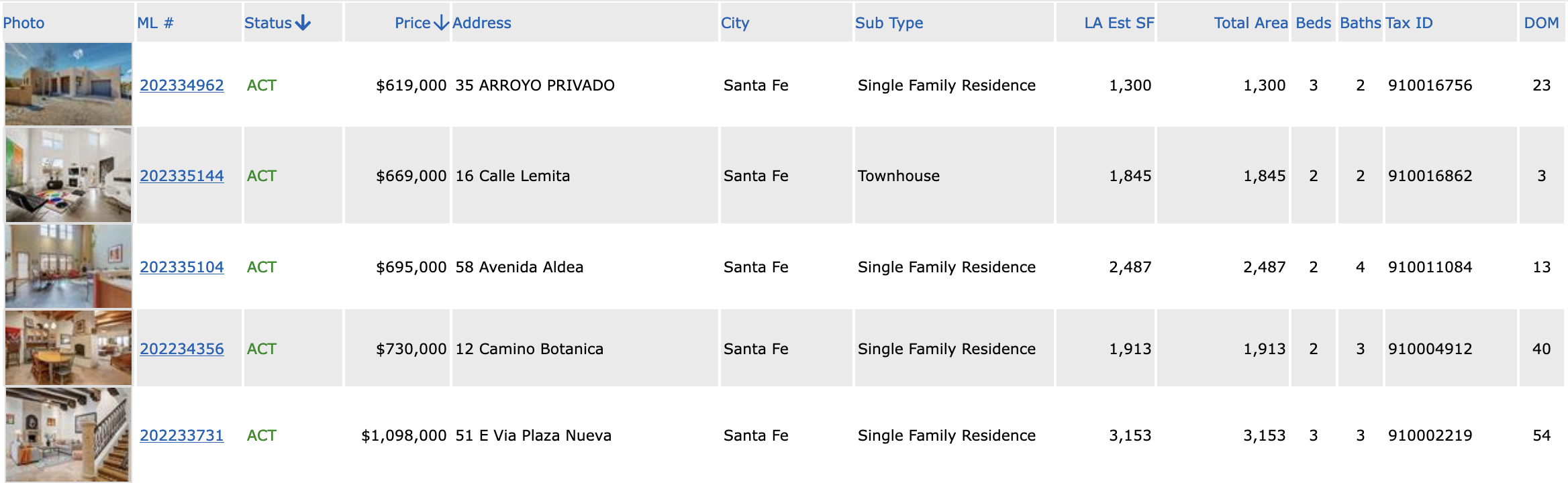Image resolution: width=1568 pixels, height=491 pixels.
Task: Open the 12 Camino Botanica dining room photo
Action: pos(68,347)
